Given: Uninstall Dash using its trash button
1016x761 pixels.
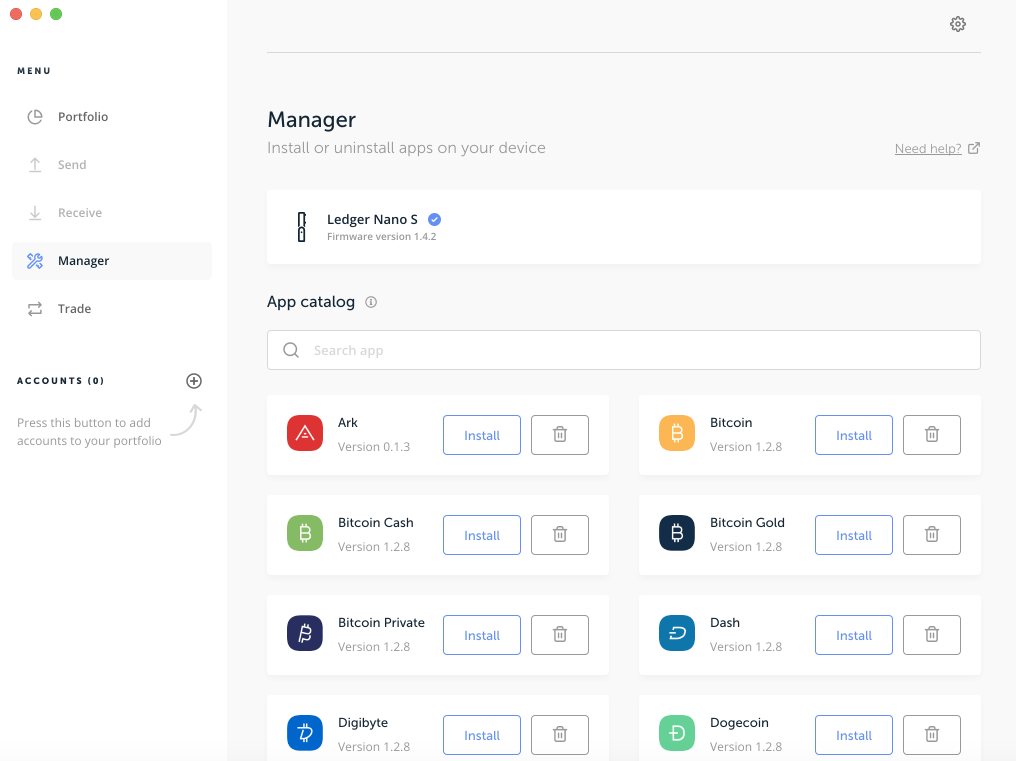Looking at the screenshot, I should tap(932, 635).
